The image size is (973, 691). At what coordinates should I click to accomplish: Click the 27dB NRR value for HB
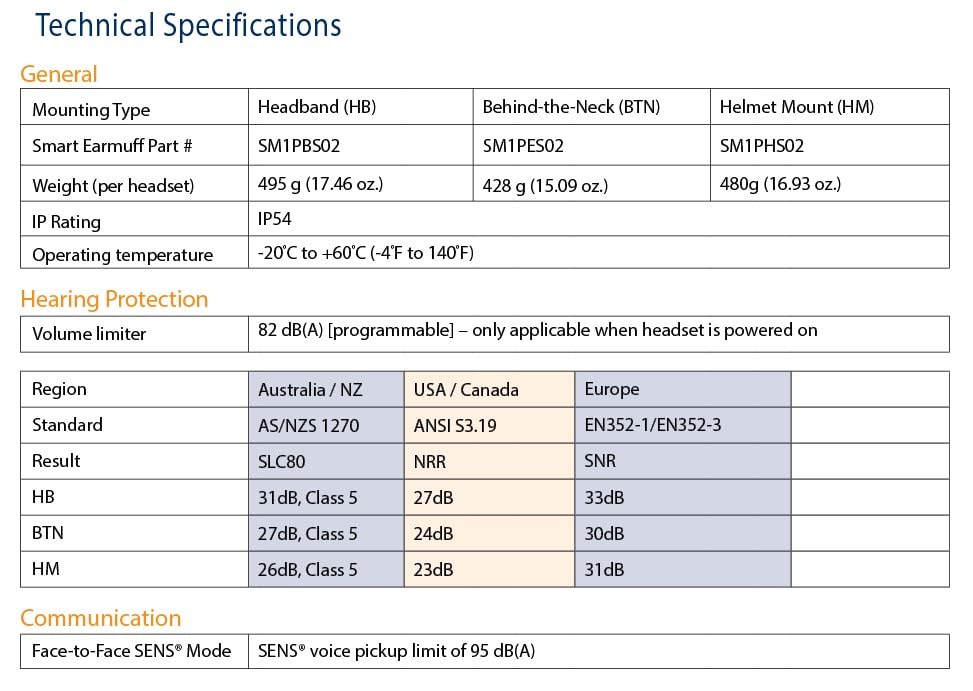pos(433,497)
